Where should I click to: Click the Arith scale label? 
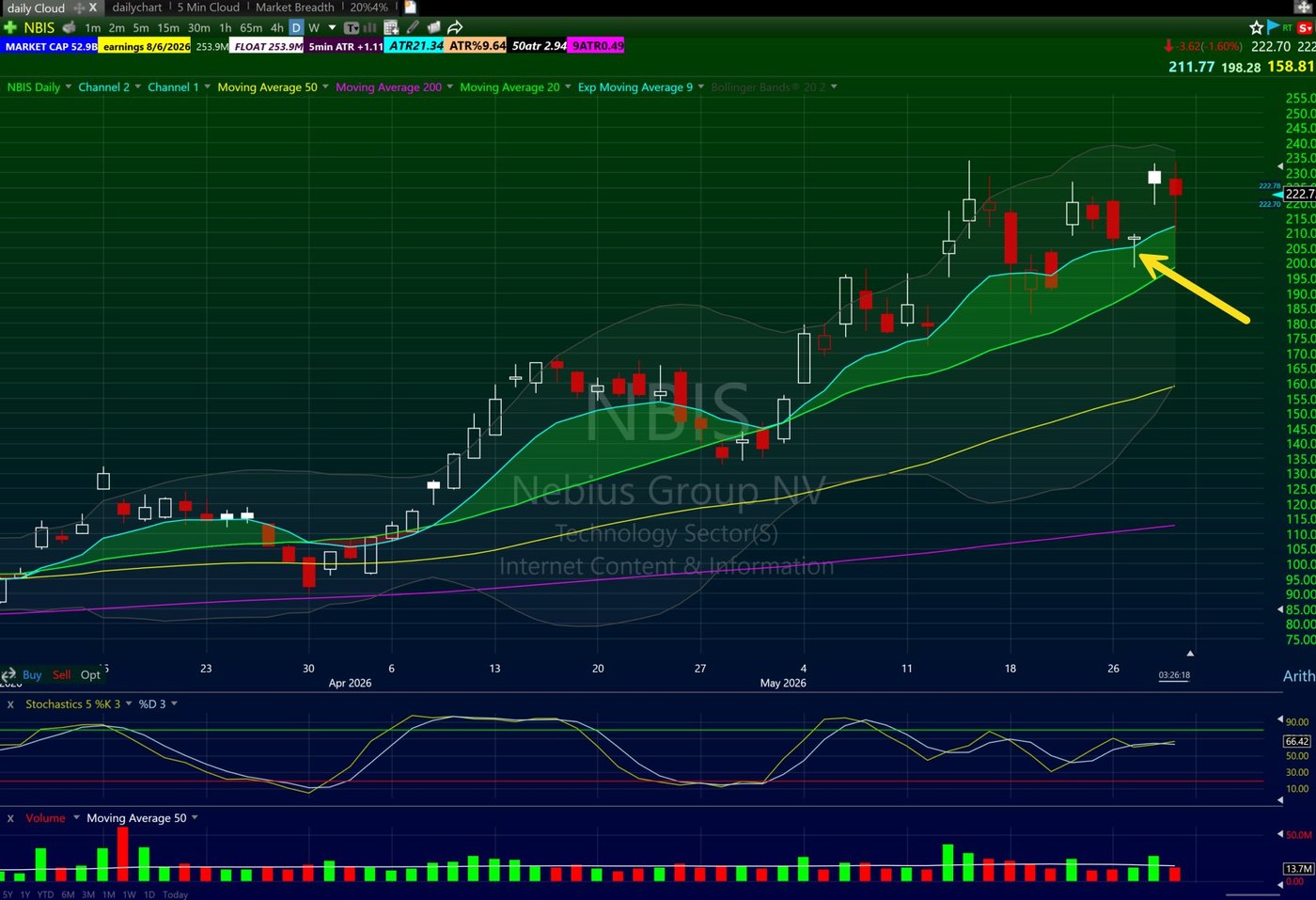click(1299, 676)
